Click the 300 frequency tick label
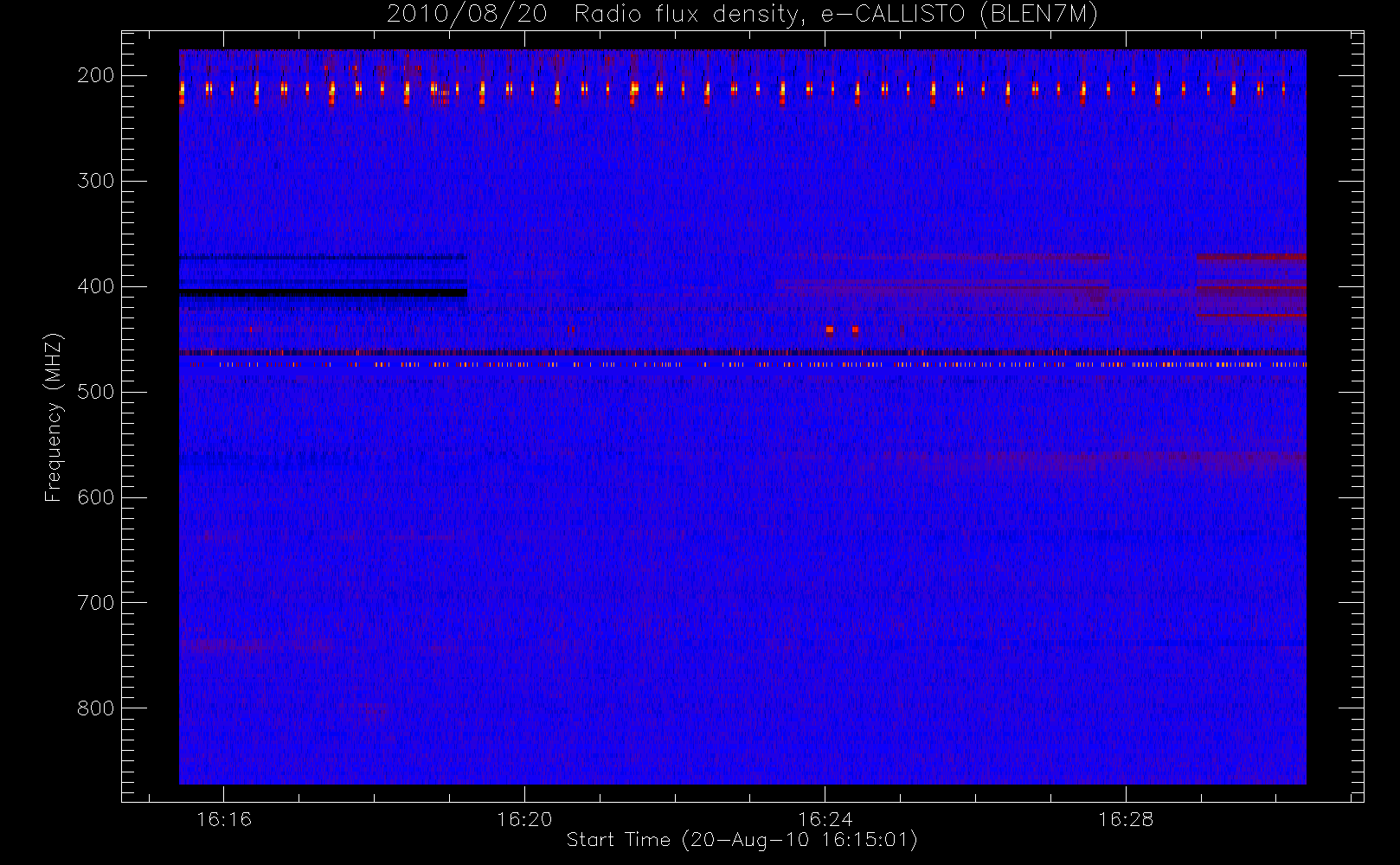This screenshot has width=1400, height=865. point(96,181)
